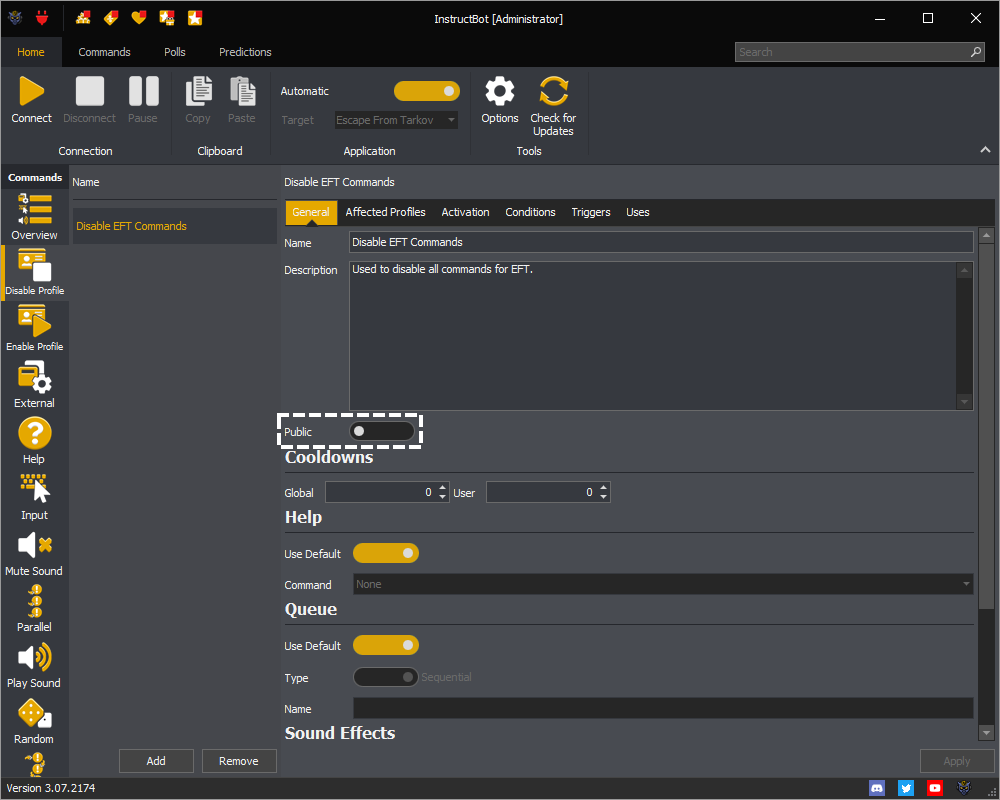The height and width of the screenshot is (800, 1000).
Task: Open the Uses tab
Action: pos(638,212)
